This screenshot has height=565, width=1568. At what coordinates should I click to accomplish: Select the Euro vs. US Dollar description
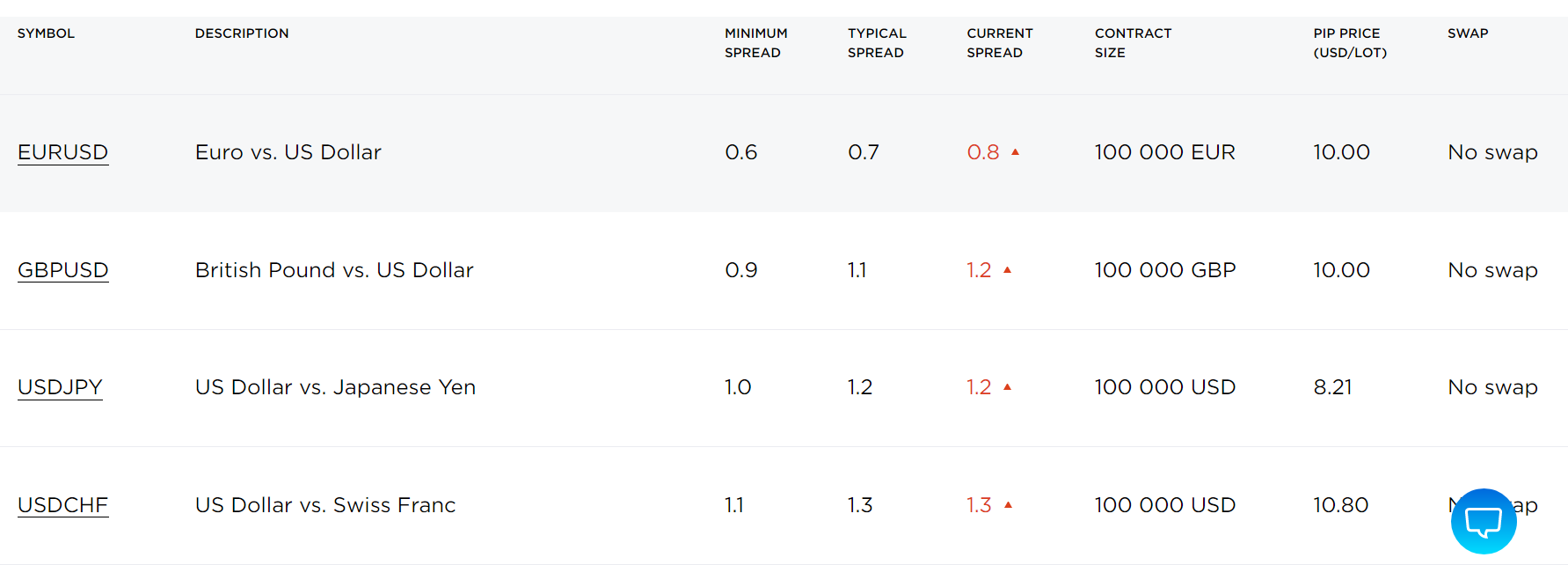point(288,152)
